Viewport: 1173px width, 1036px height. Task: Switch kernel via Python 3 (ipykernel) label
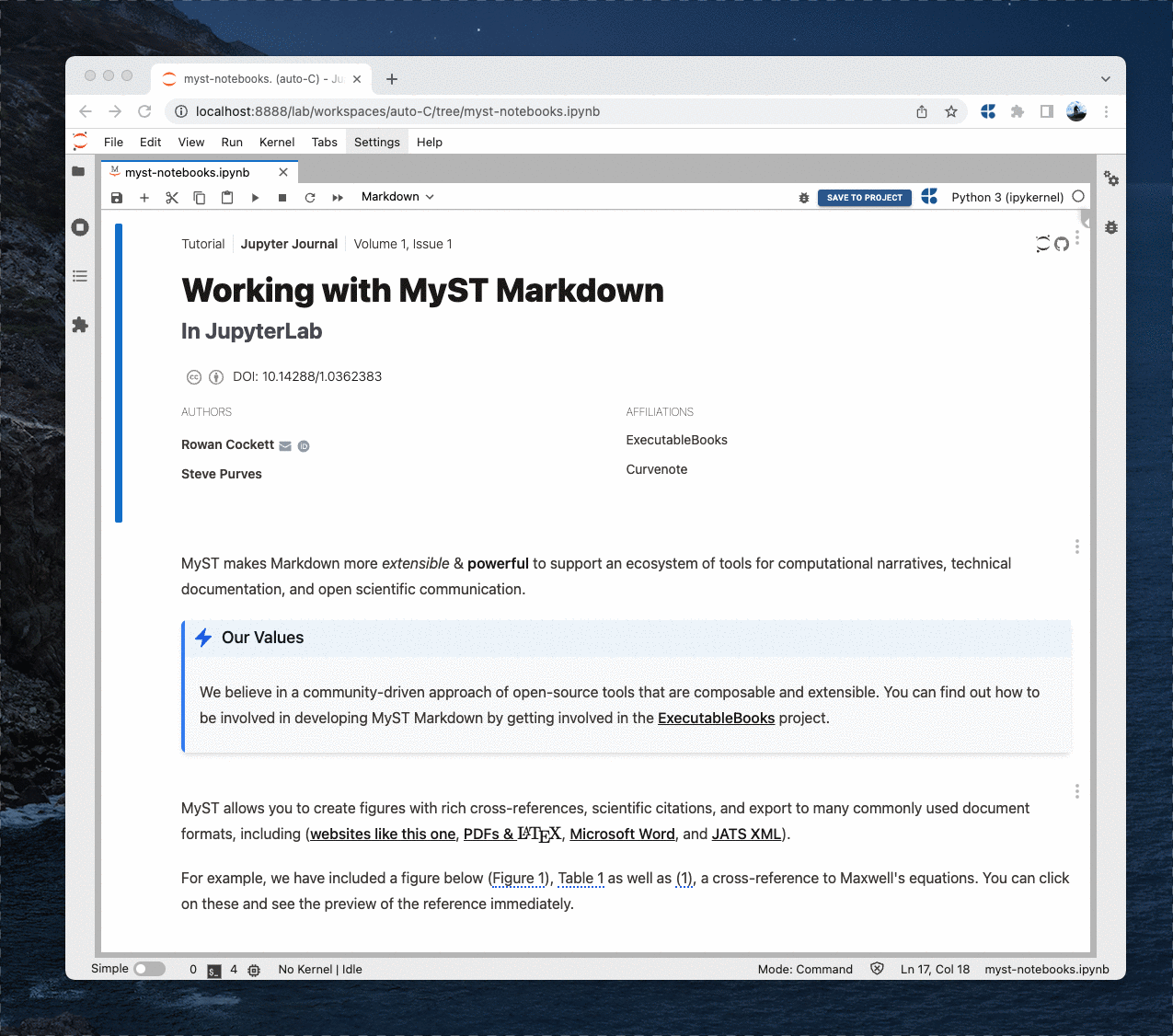tap(1007, 197)
